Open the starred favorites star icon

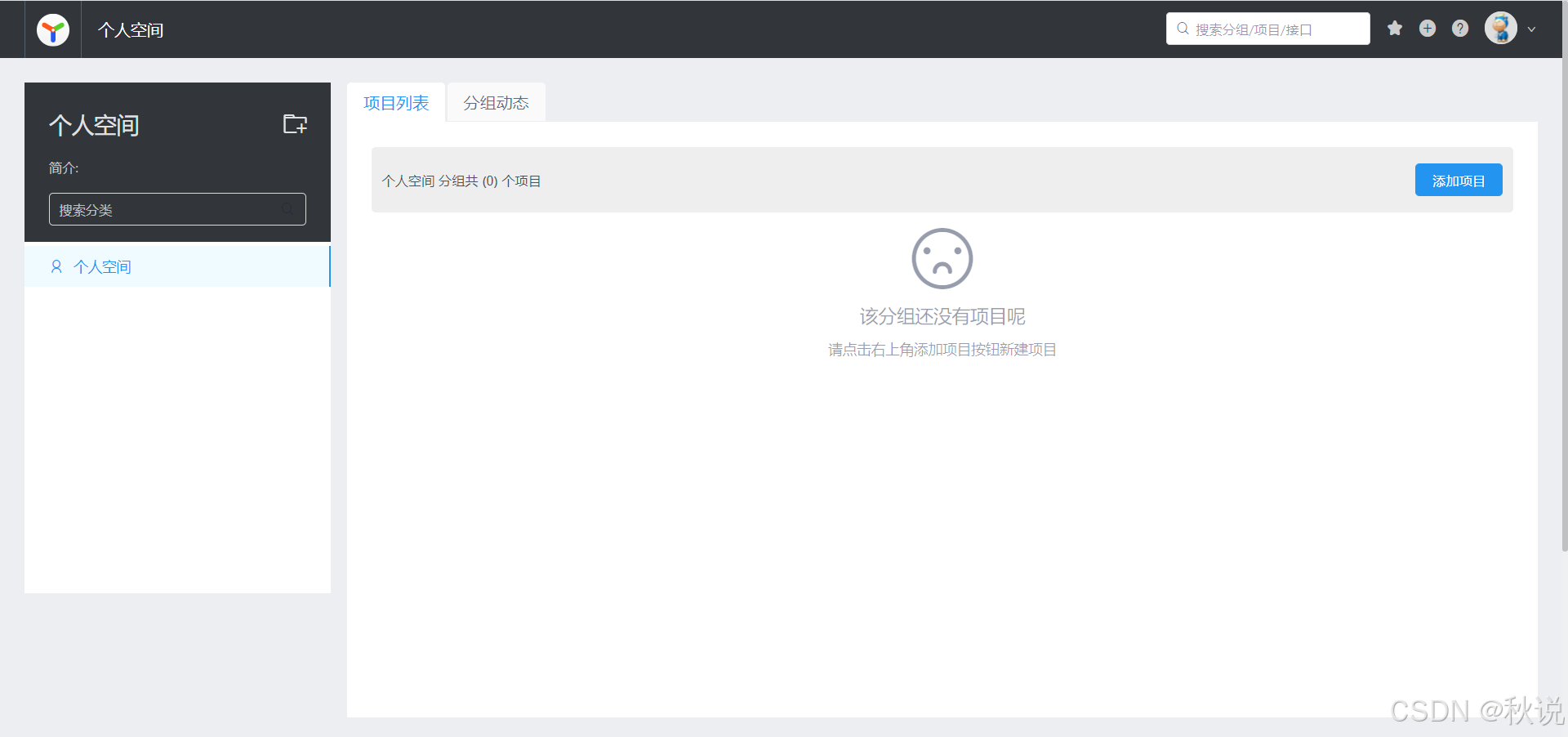[x=1395, y=29]
